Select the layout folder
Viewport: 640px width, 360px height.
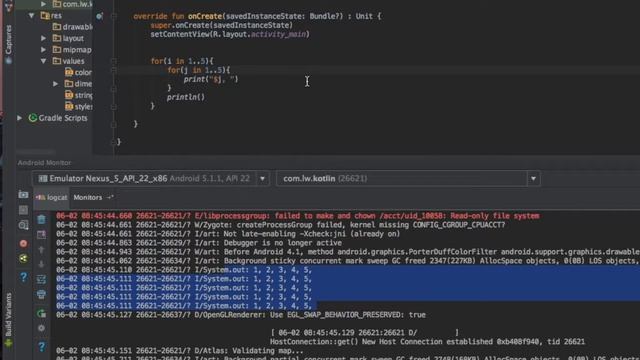(x=68, y=38)
